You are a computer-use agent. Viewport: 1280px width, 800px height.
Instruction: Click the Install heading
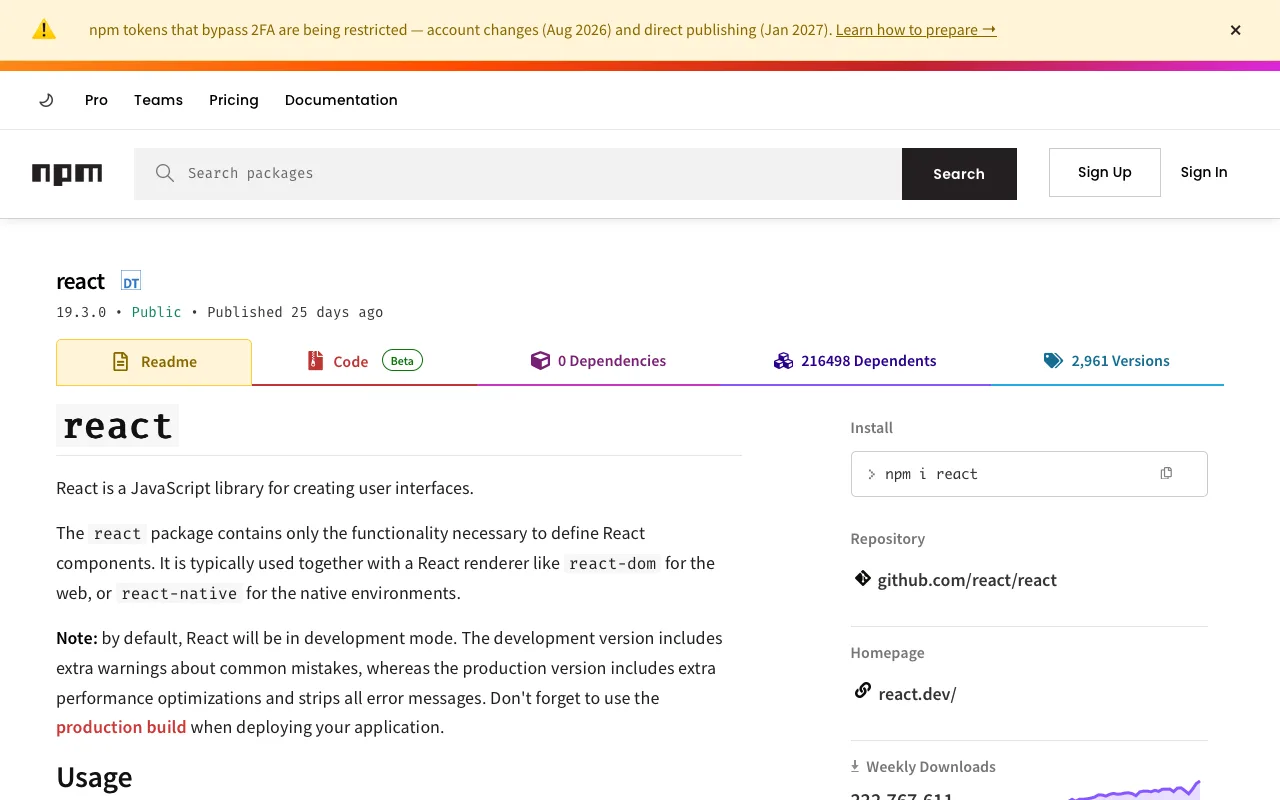click(872, 428)
